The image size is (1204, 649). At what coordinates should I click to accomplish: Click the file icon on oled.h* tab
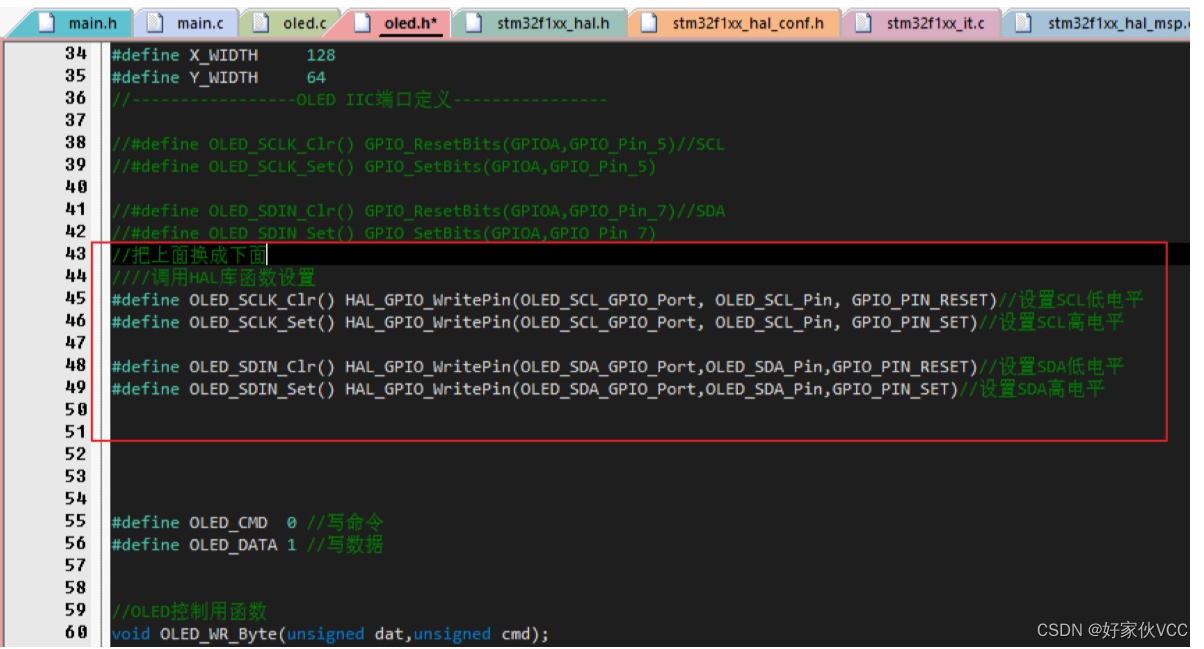(x=364, y=22)
